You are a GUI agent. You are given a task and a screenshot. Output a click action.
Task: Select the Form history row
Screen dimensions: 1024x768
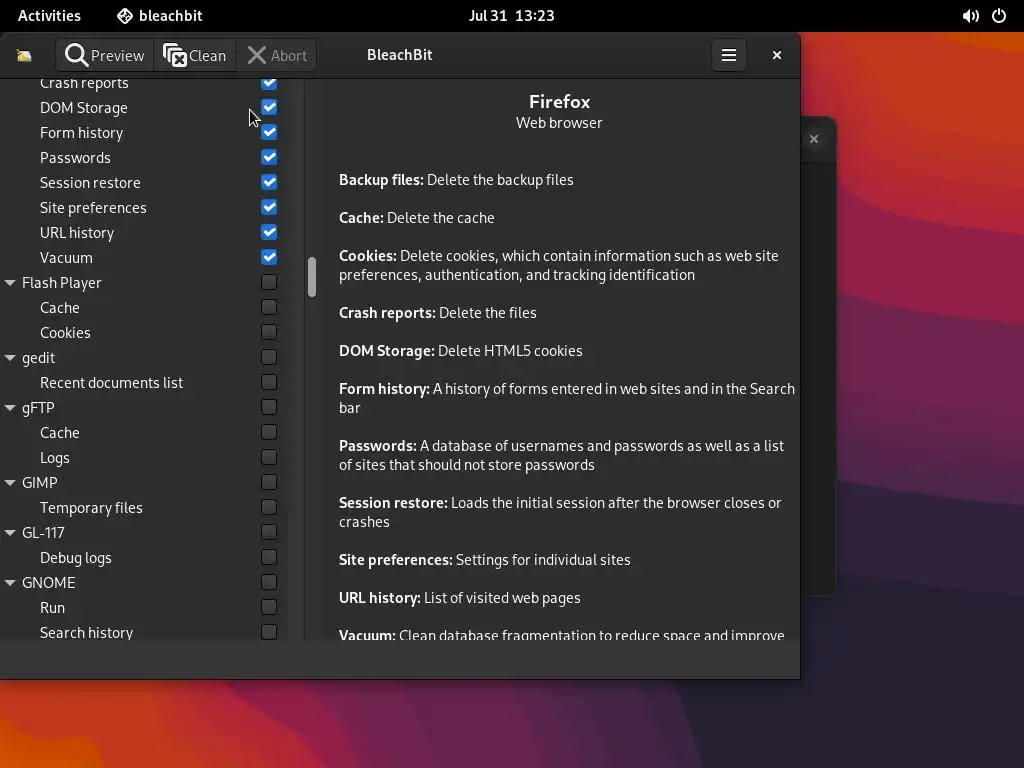pyautogui.click(x=144, y=133)
